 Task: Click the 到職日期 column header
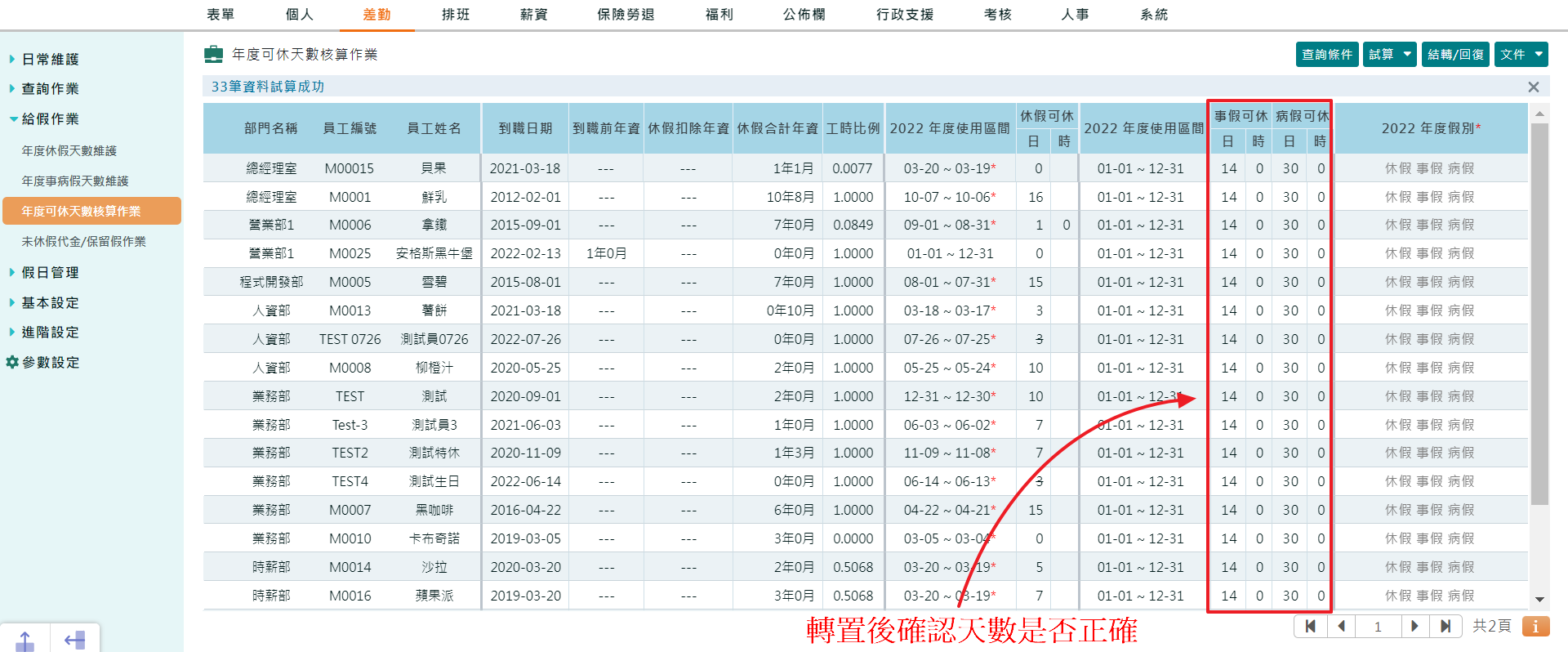(x=525, y=128)
